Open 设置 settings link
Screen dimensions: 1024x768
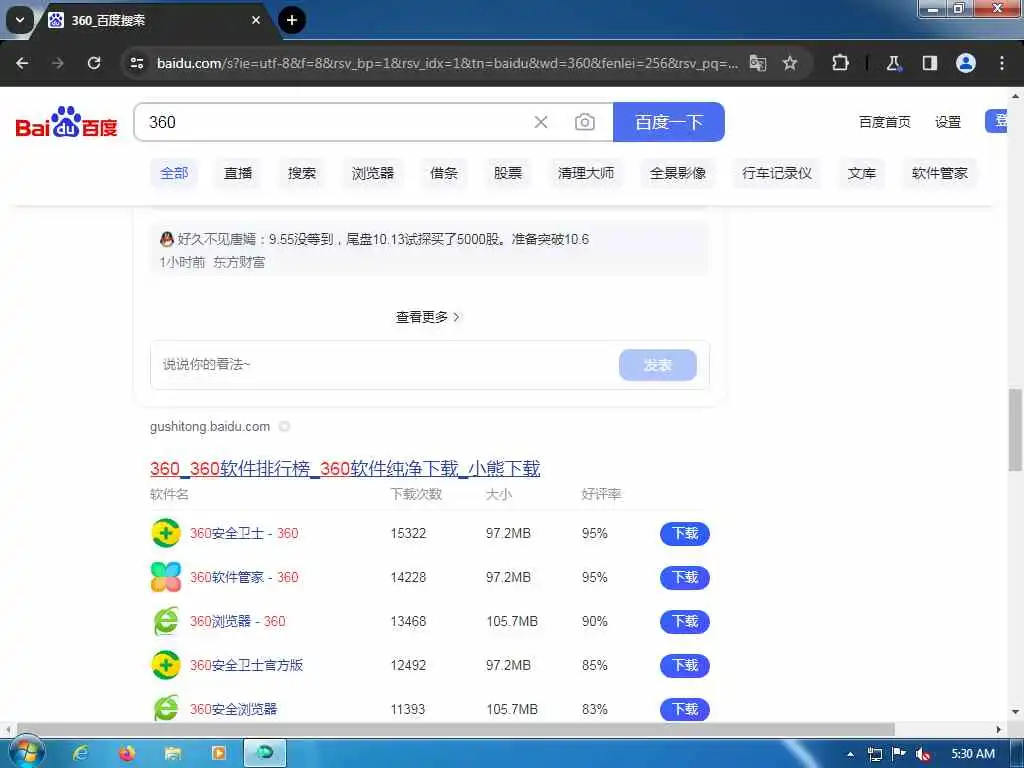coord(948,122)
